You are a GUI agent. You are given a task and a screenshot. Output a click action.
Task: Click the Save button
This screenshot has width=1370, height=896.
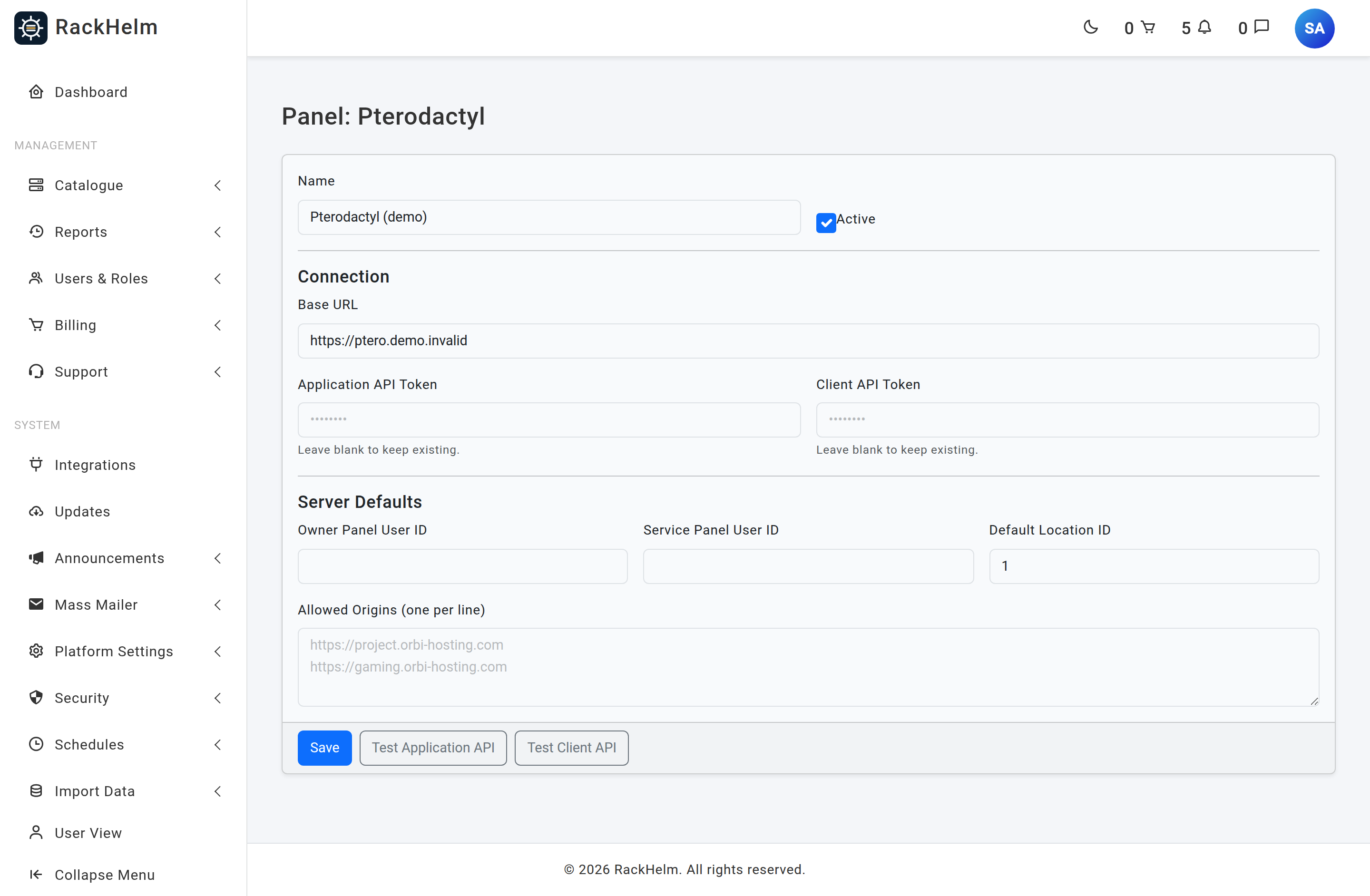[324, 748]
